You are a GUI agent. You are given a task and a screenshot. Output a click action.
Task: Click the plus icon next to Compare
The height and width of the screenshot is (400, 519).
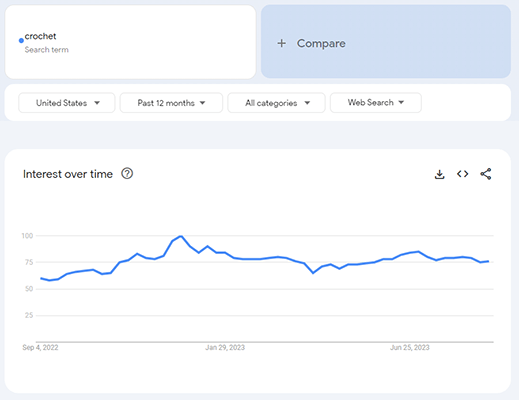pos(282,43)
